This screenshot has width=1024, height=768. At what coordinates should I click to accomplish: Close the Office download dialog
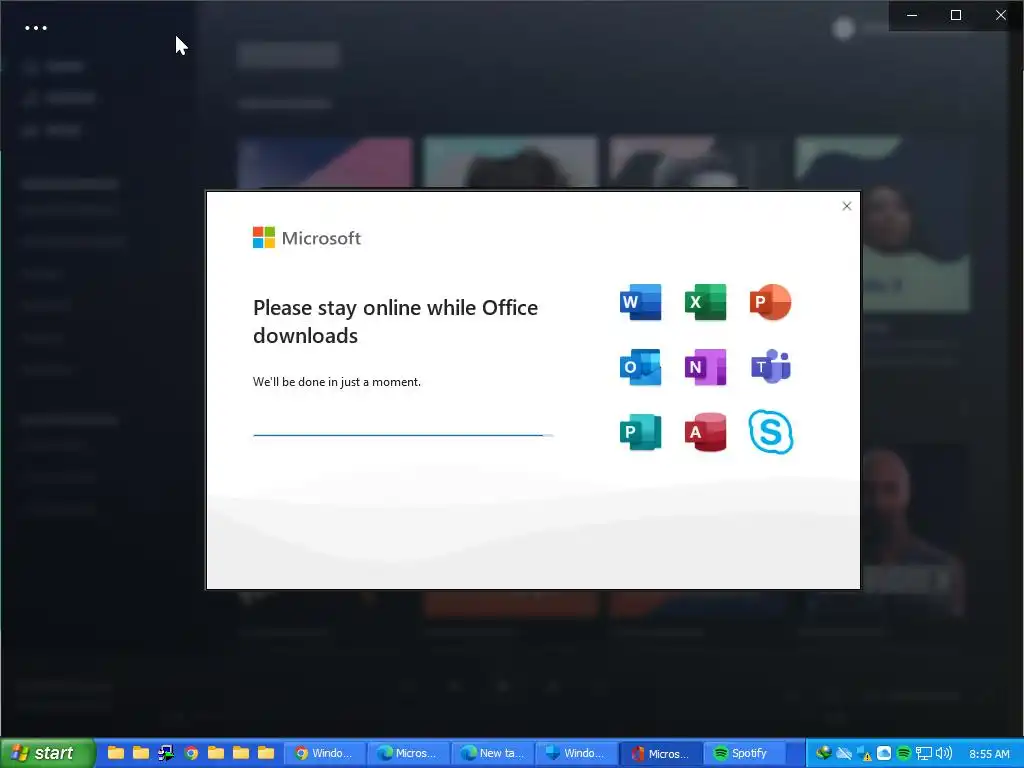[847, 206]
